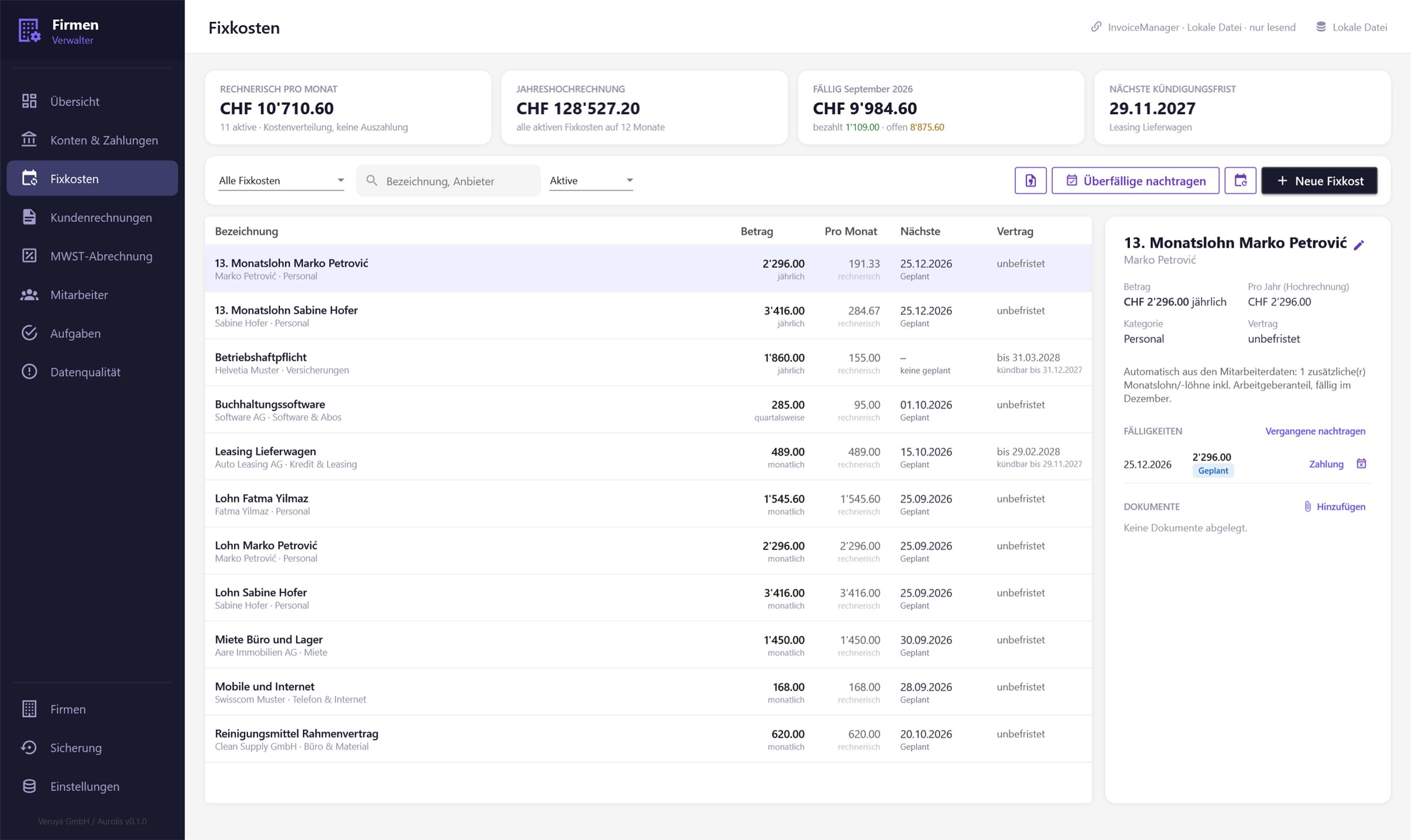1411x840 pixels.
Task: Click the link icon next to InvoiceManager
Action: (1096, 27)
